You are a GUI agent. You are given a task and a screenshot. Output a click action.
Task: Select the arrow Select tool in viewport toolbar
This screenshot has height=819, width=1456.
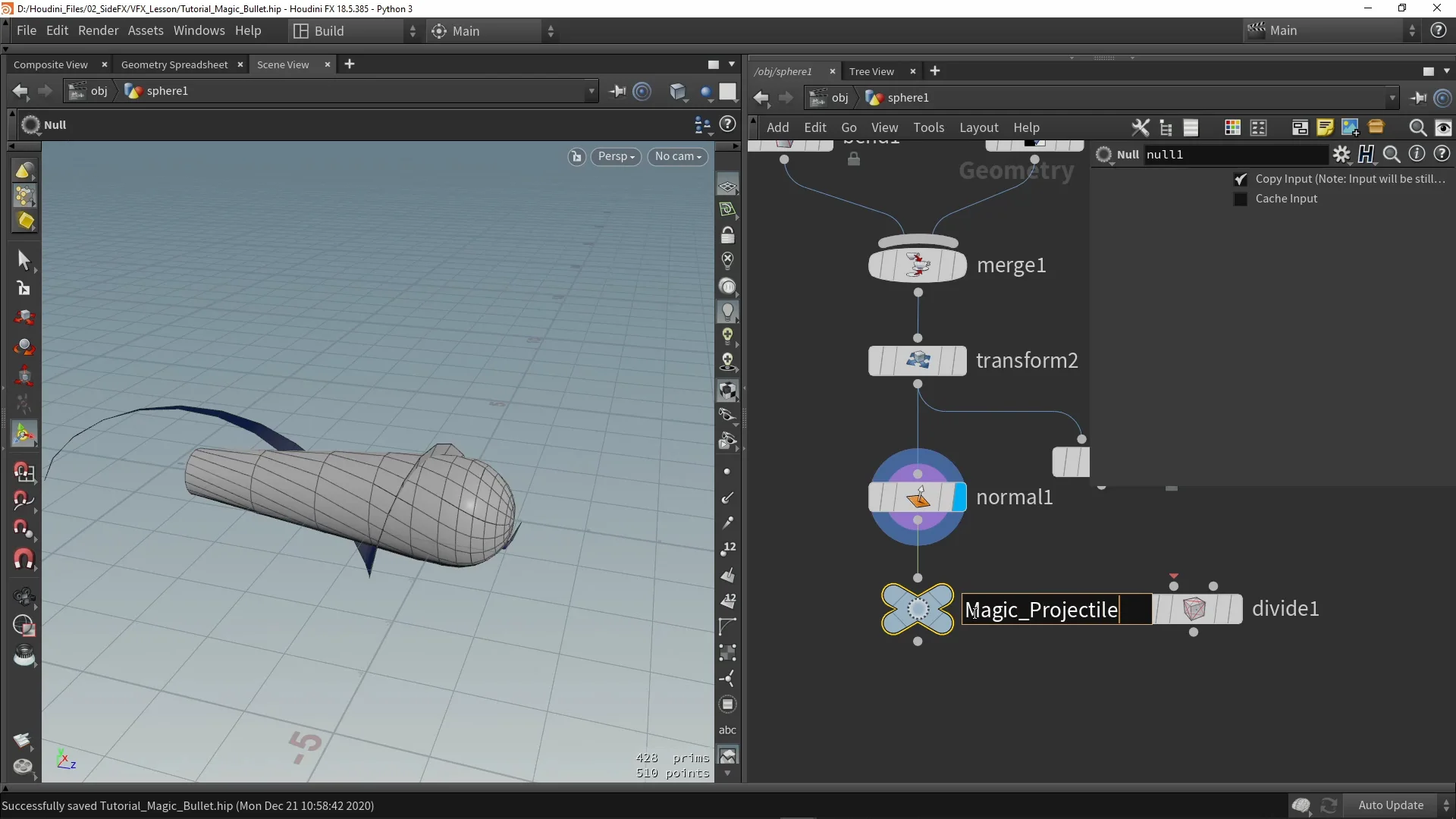click(24, 260)
